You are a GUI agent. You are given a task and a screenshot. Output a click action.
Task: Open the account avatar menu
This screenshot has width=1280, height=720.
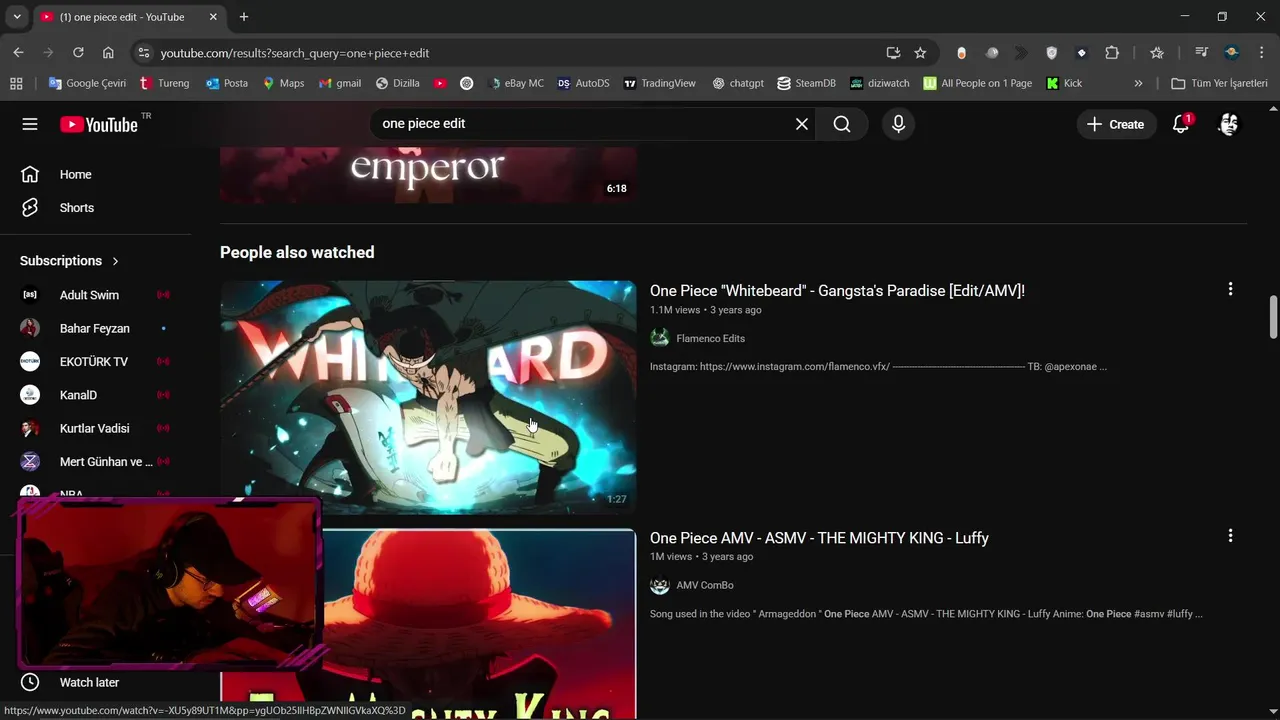tap(1229, 124)
